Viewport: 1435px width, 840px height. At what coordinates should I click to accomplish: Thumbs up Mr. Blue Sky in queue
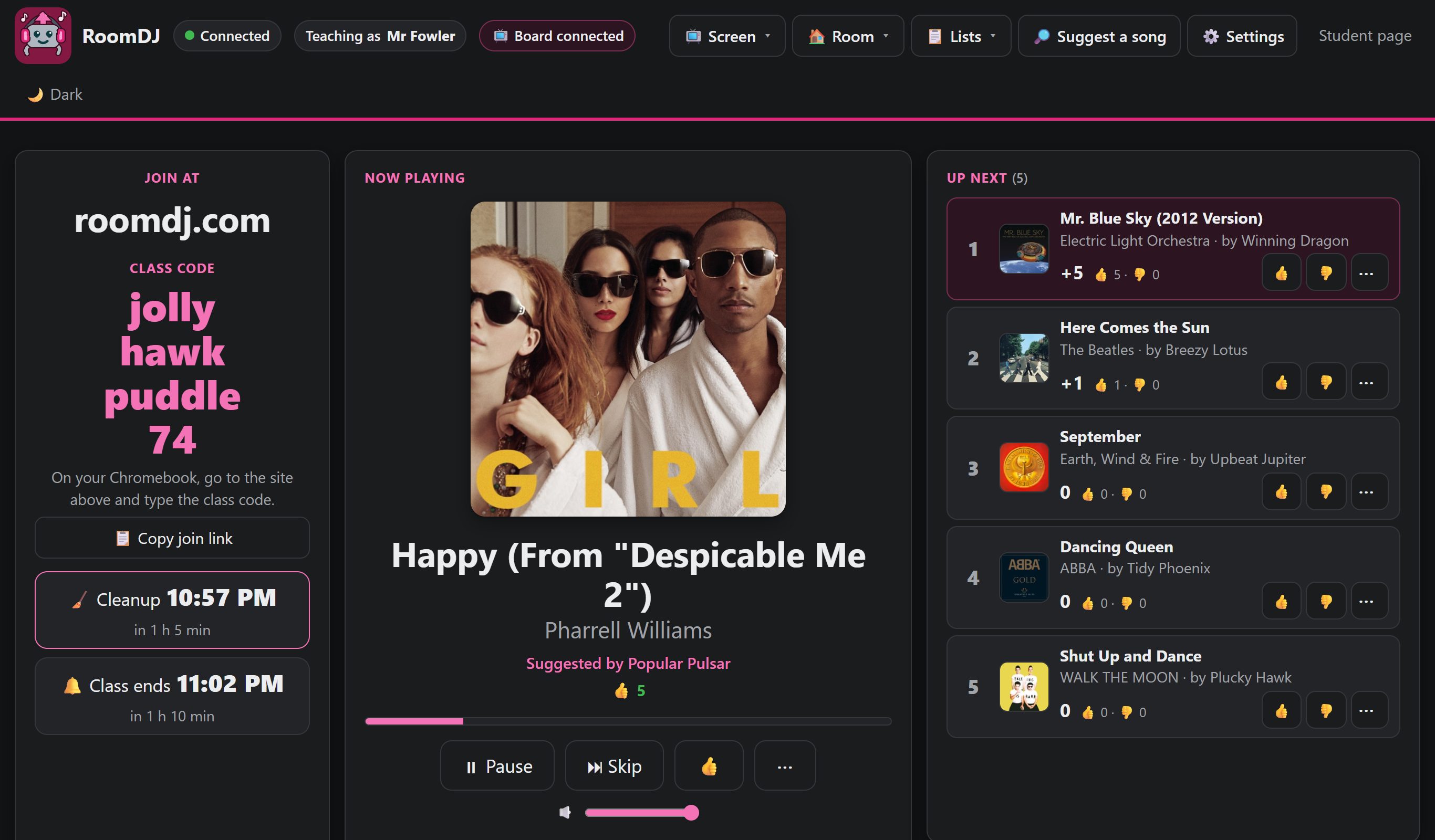(x=1281, y=273)
